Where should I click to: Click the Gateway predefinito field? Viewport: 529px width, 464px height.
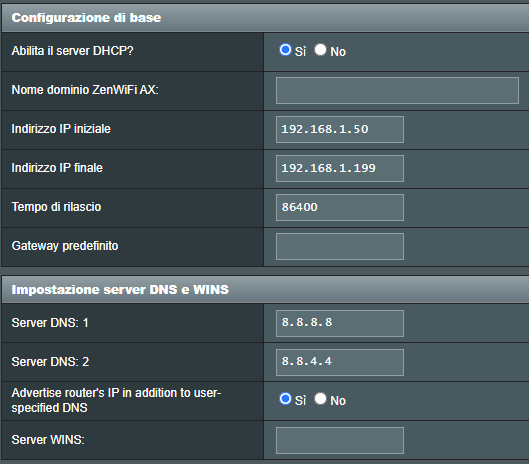340,246
